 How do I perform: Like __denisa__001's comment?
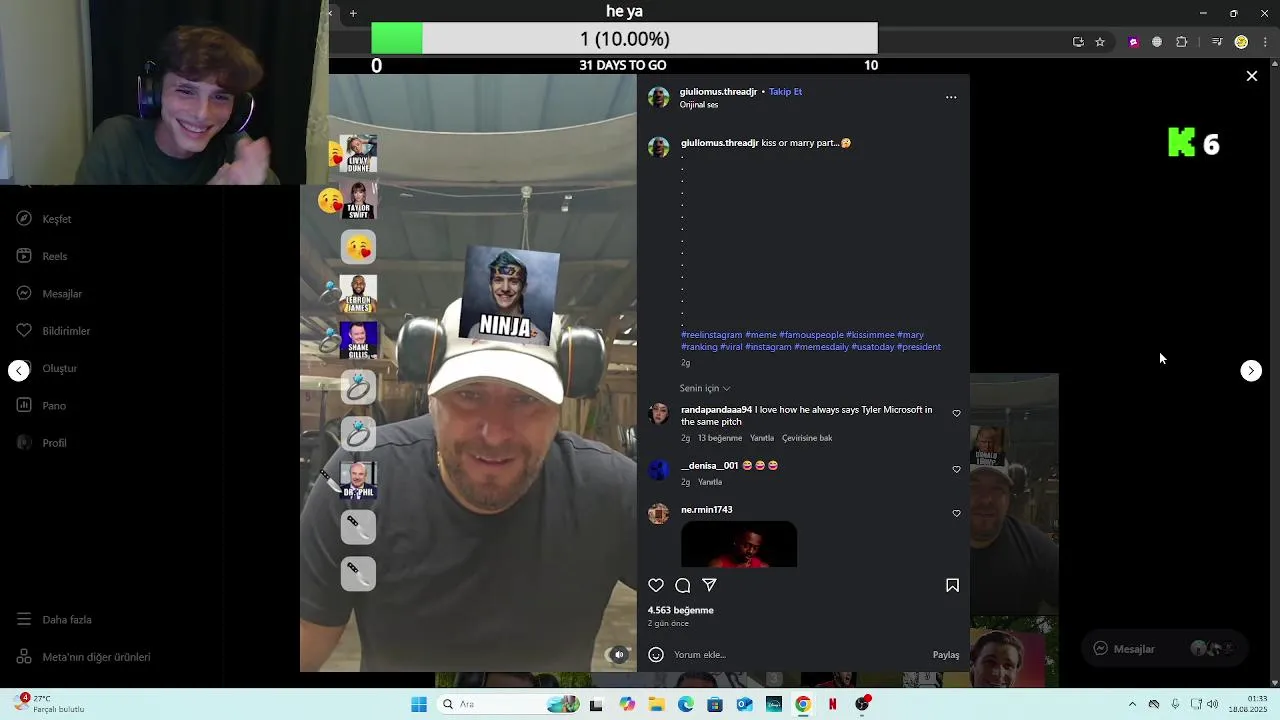(956, 469)
